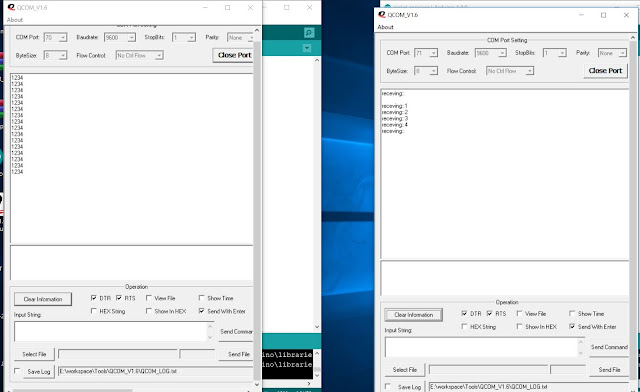Expand StopBits dropdown in right QCOM window

point(562,53)
